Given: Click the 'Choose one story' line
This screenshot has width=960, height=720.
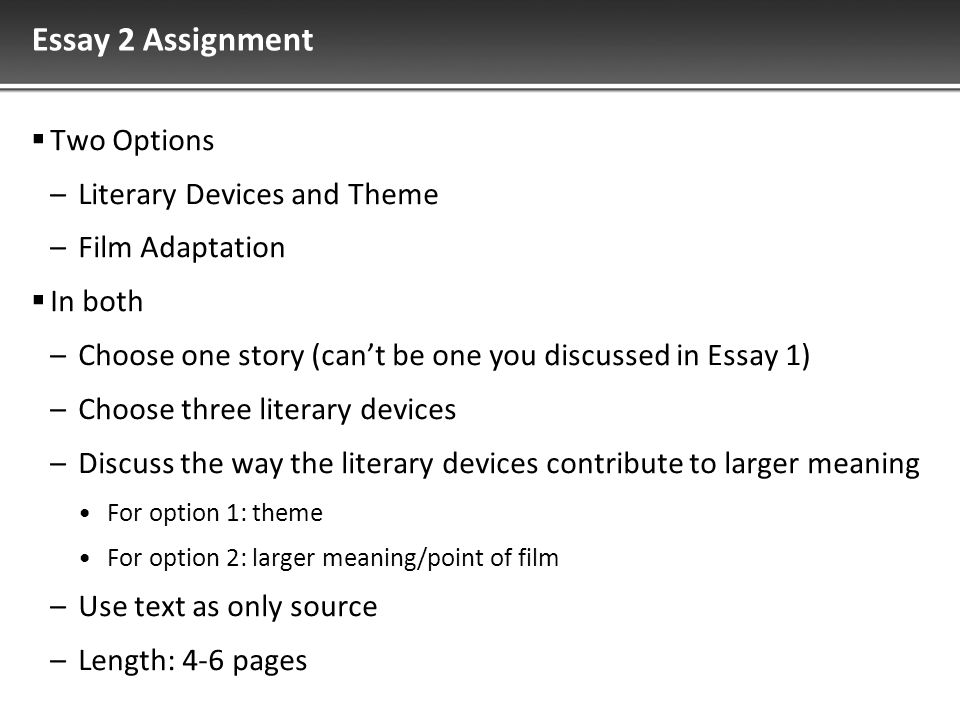Looking at the screenshot, I should (x=444, y=356).
